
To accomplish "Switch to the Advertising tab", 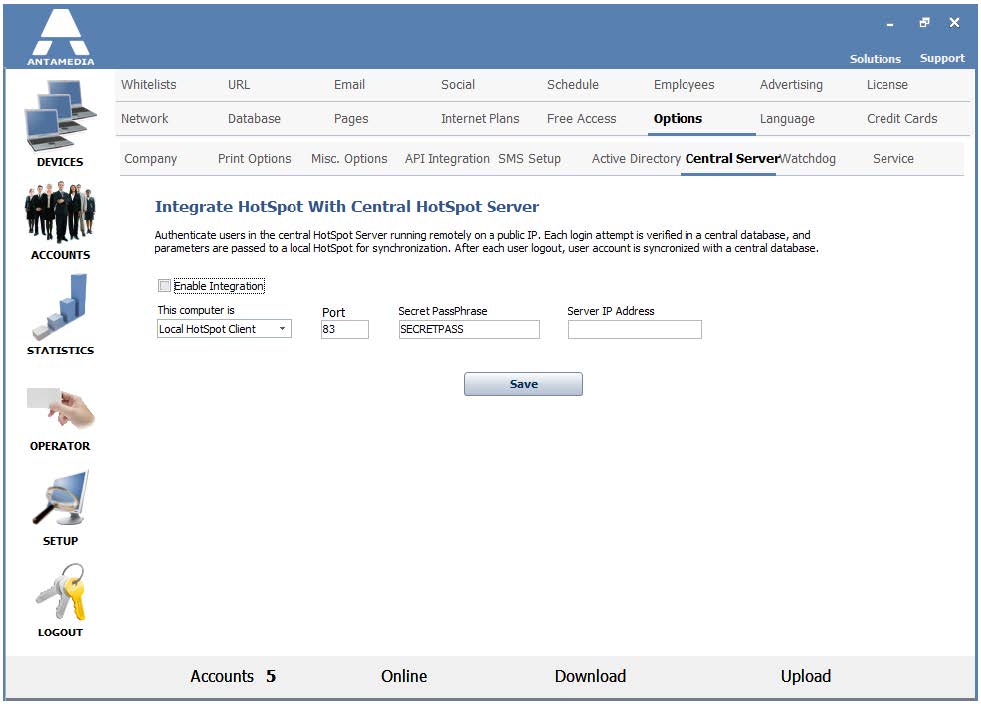I will 791,84.
